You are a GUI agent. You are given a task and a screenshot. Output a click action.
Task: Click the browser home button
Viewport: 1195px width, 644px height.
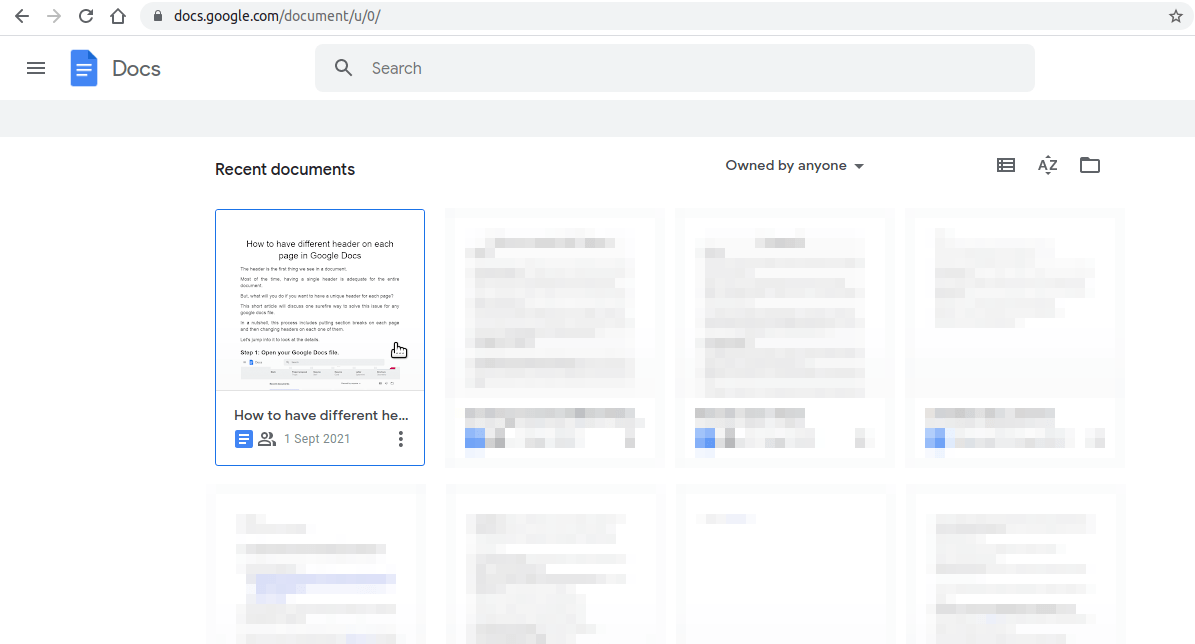coord(118,16)
